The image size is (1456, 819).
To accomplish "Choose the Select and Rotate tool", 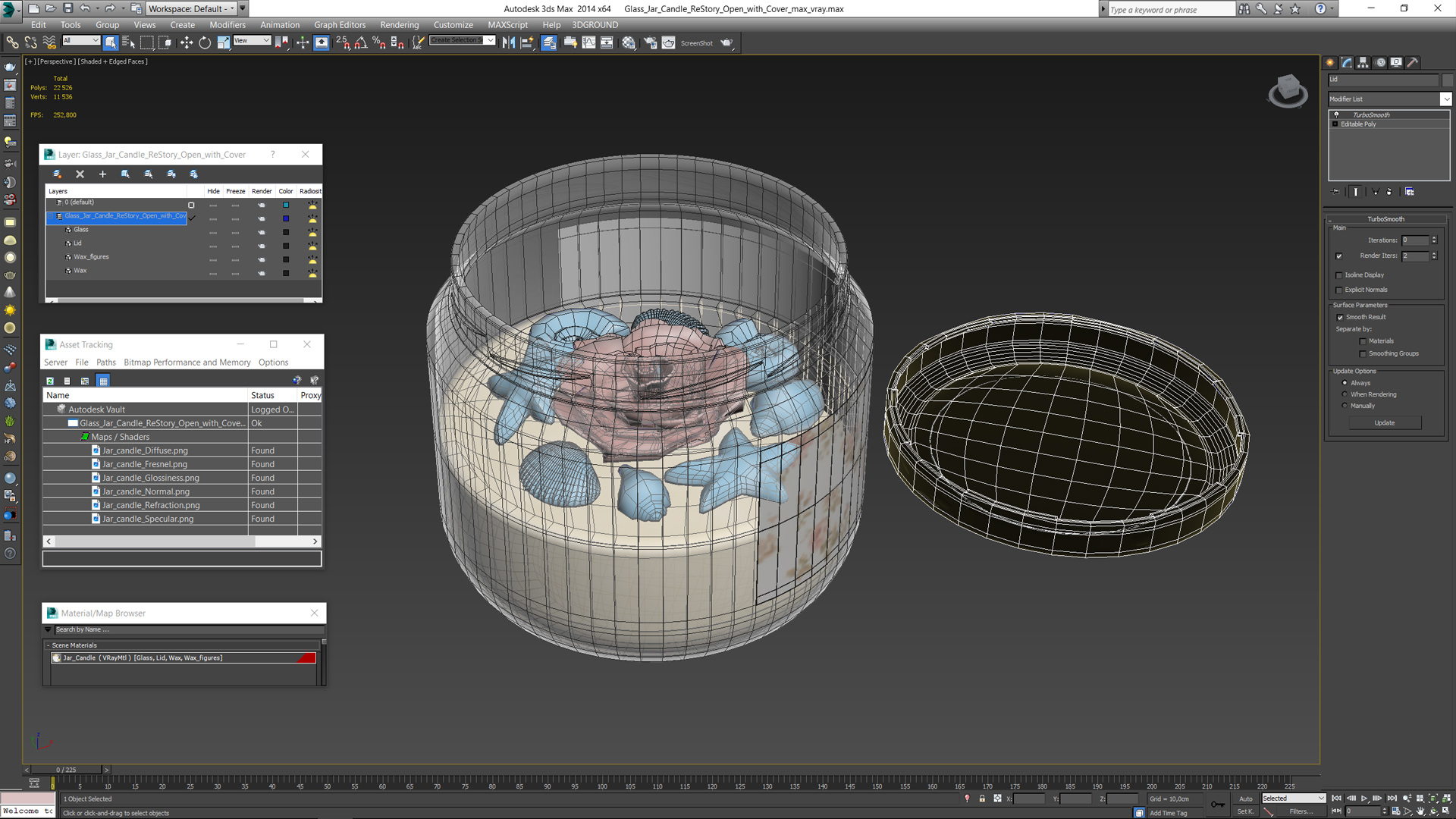I will point(205,42).
